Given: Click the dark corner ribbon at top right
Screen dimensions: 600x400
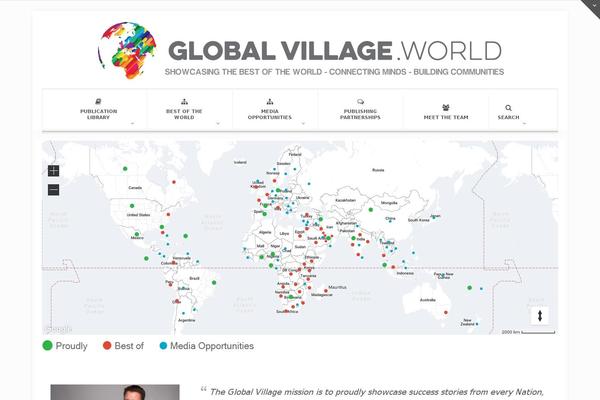Looking at the screenshot, I should pyautogui.click(x=592, y=7).
